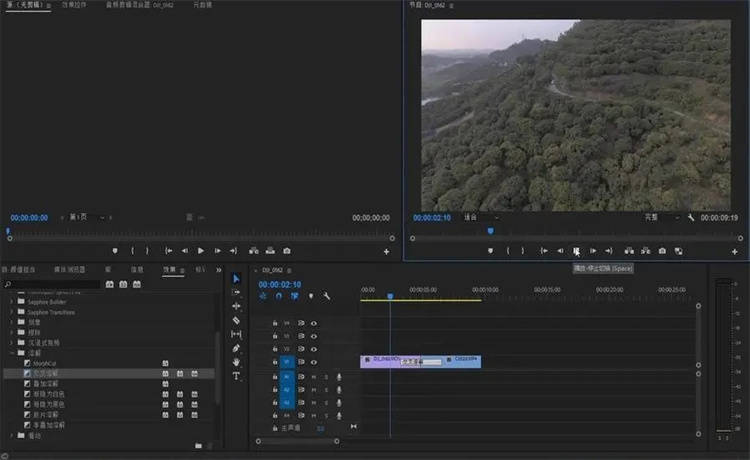Select the MorphCut transition
750x460 pixels.
(44, 363)
